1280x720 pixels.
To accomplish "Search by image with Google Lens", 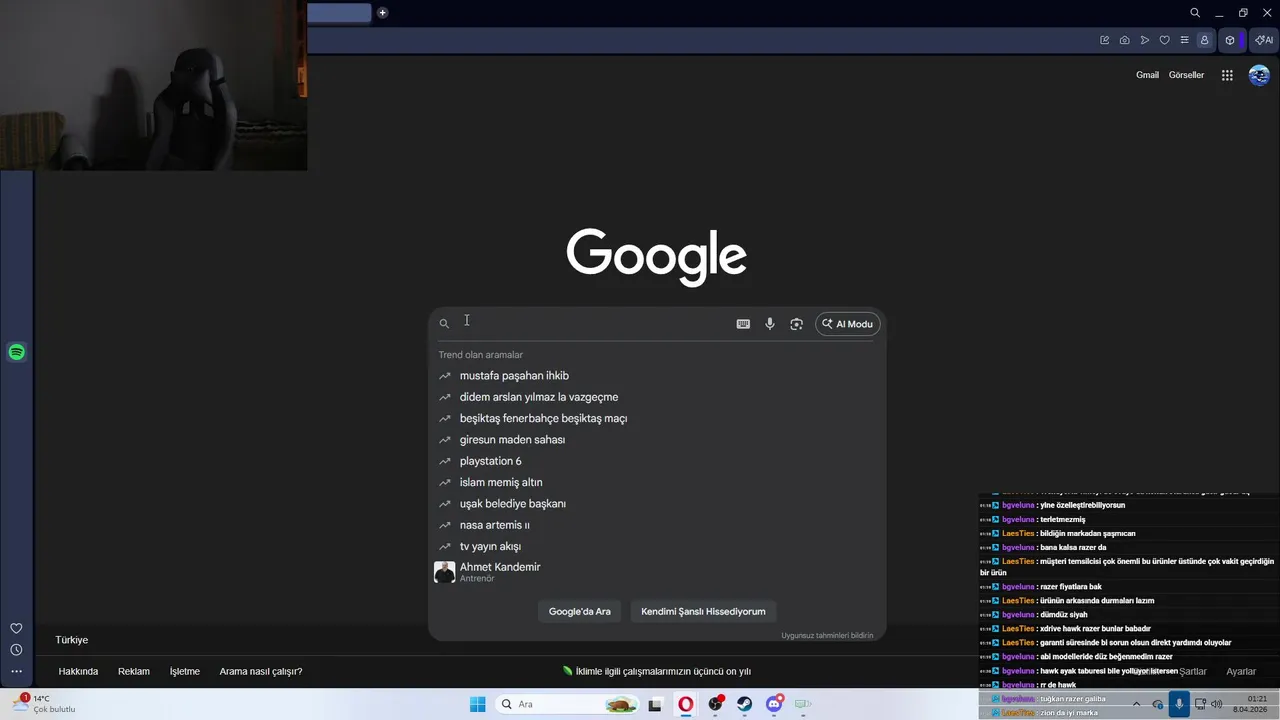I will pyautogui.click(x=797, y=324).
